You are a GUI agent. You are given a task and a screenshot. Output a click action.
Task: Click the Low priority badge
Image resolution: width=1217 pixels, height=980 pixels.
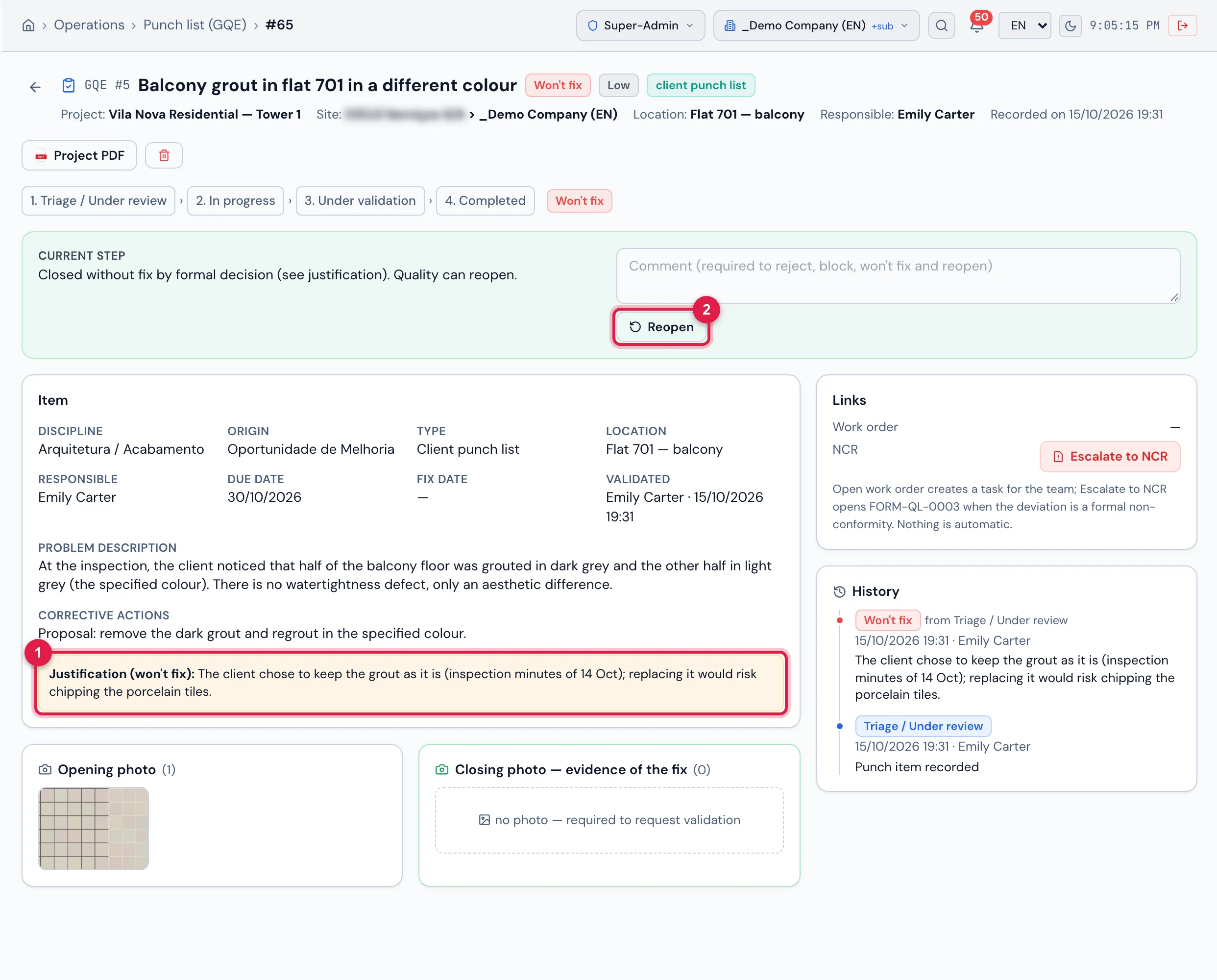pos(618,85)
